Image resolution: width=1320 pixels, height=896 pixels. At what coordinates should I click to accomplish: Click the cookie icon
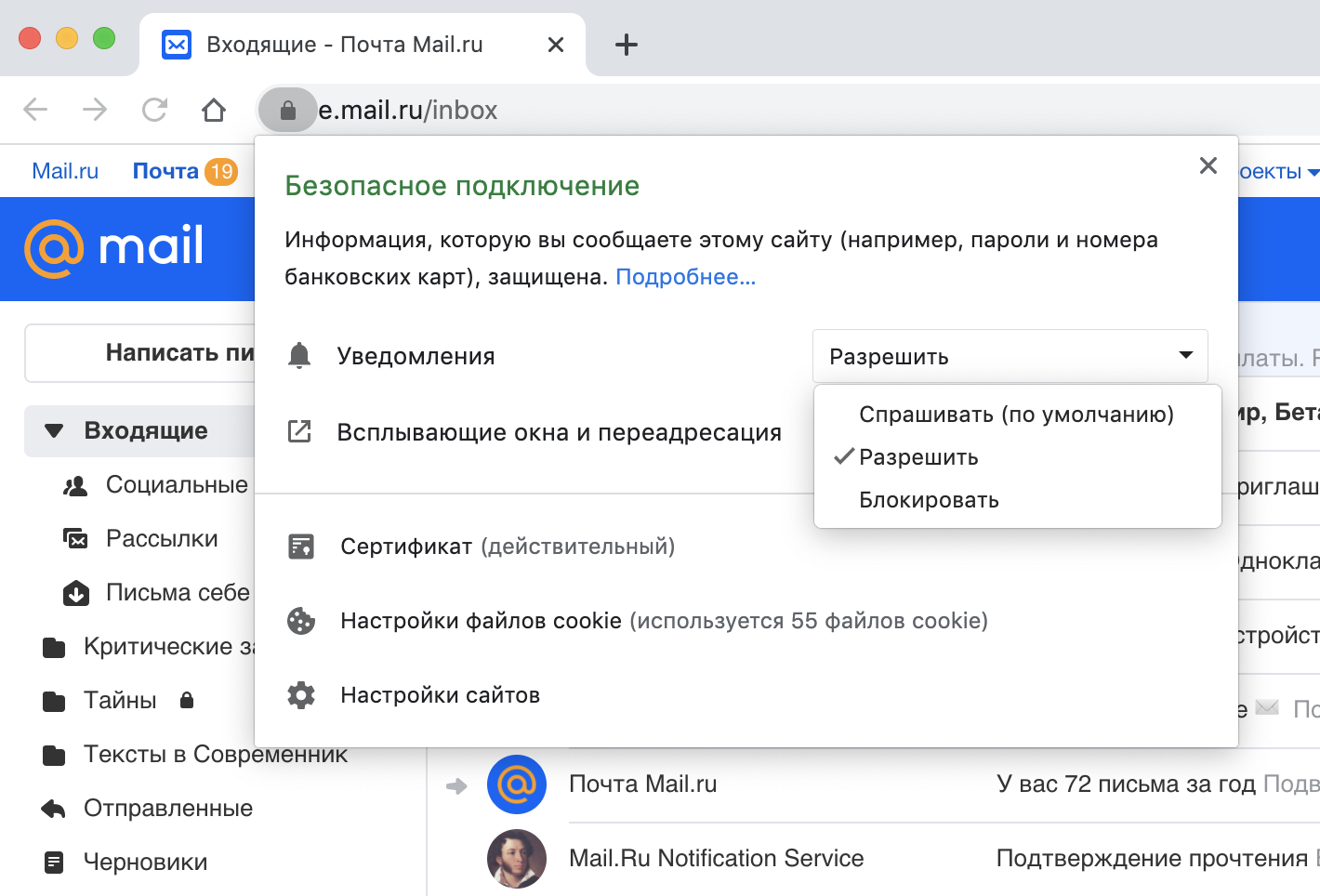point(301,621)
